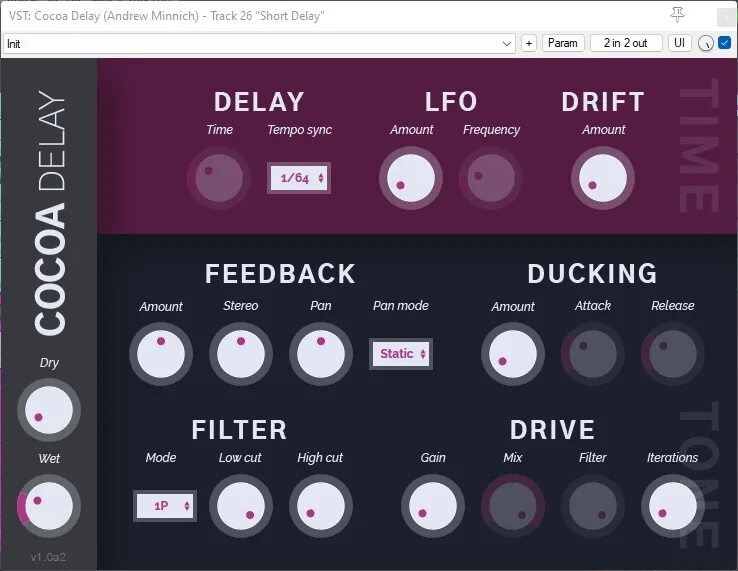This screenshot has width=738, height=571.
Task: Click the LFO Frequency knob
Action: point(491,178)
